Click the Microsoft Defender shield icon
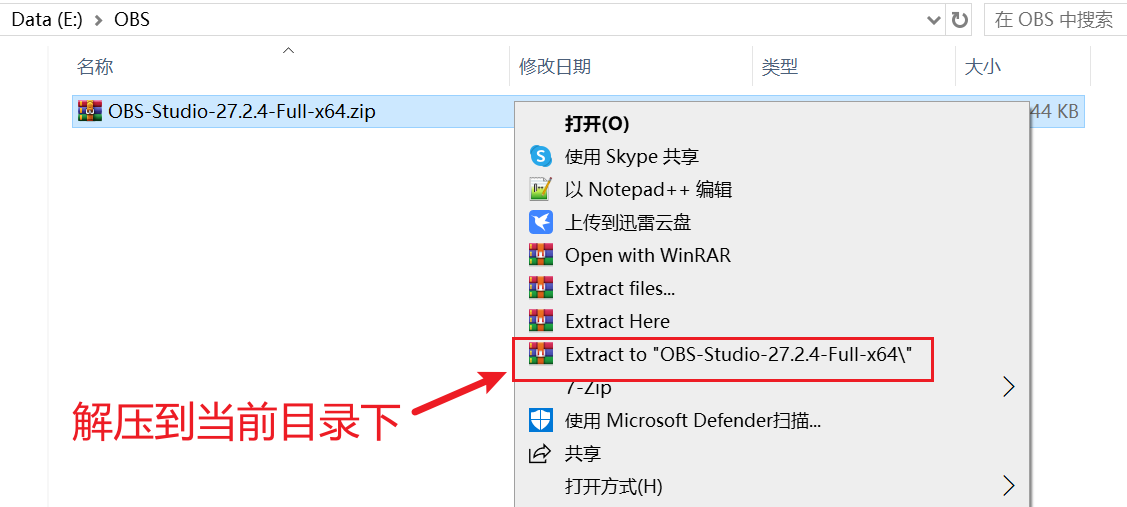The image size is (1127, 507). pos(541,420)
